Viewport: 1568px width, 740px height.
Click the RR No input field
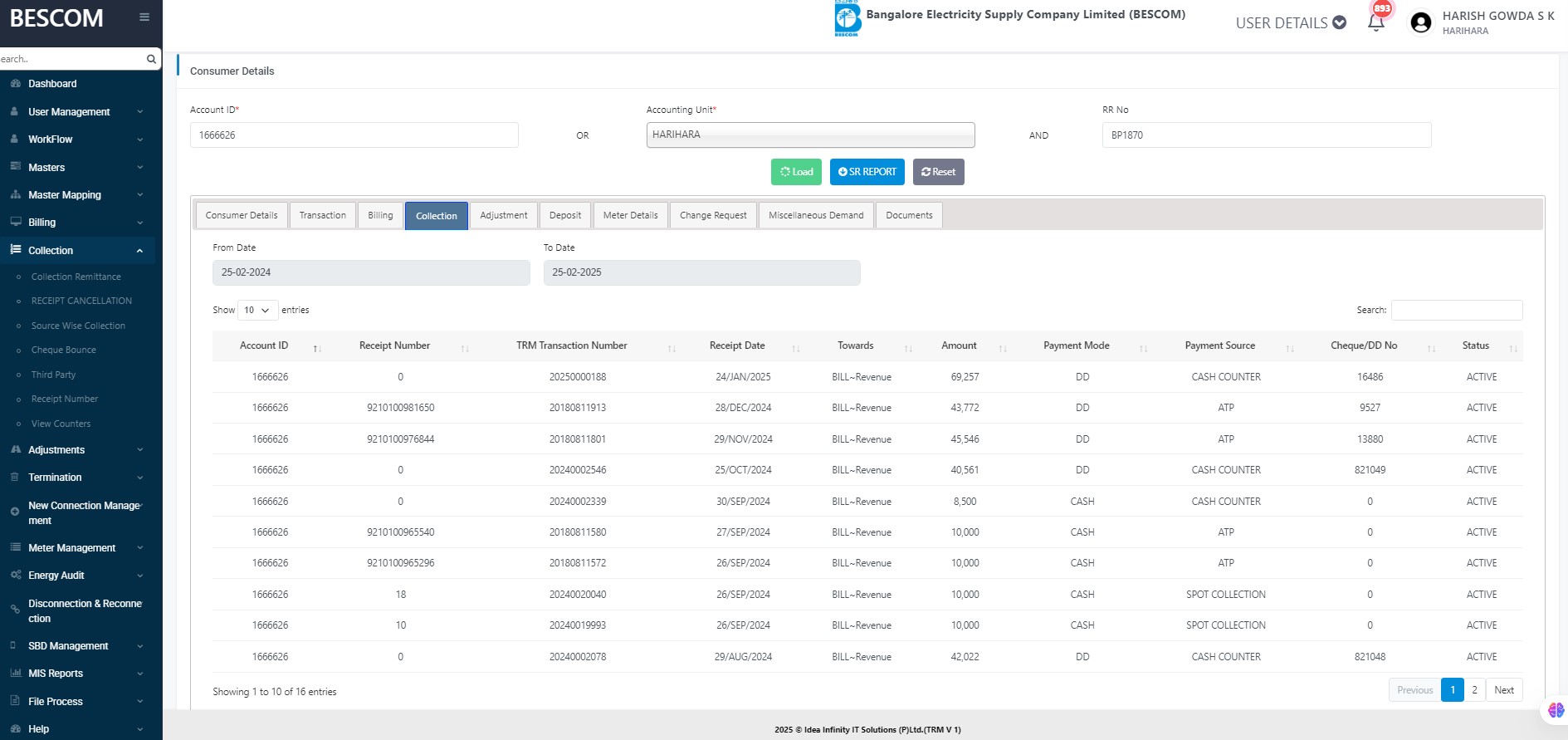click(1267, 135)
